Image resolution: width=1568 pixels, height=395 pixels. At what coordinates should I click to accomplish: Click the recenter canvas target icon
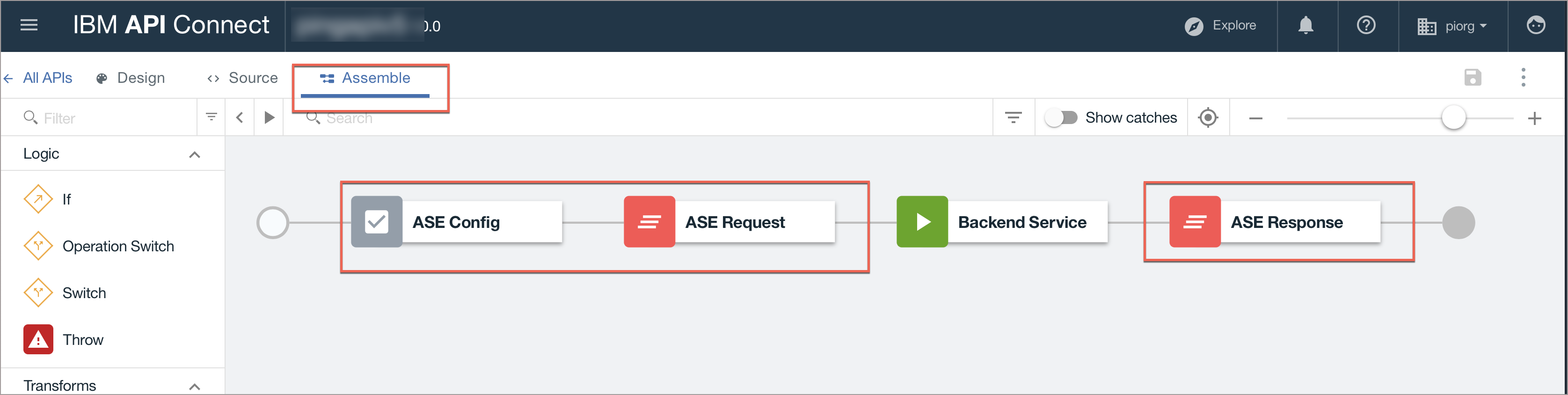1208,117
